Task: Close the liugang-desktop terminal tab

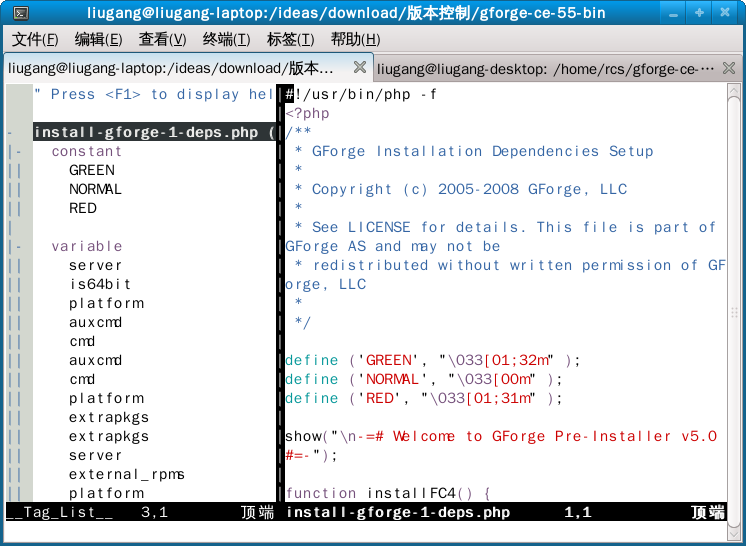Action: 729,68
